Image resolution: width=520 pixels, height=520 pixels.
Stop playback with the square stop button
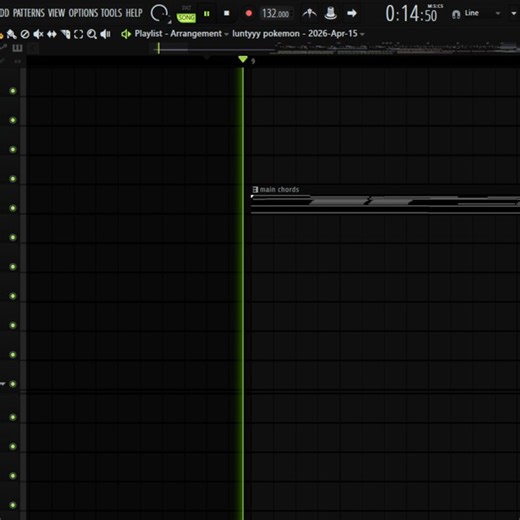[x=227, y=13]
